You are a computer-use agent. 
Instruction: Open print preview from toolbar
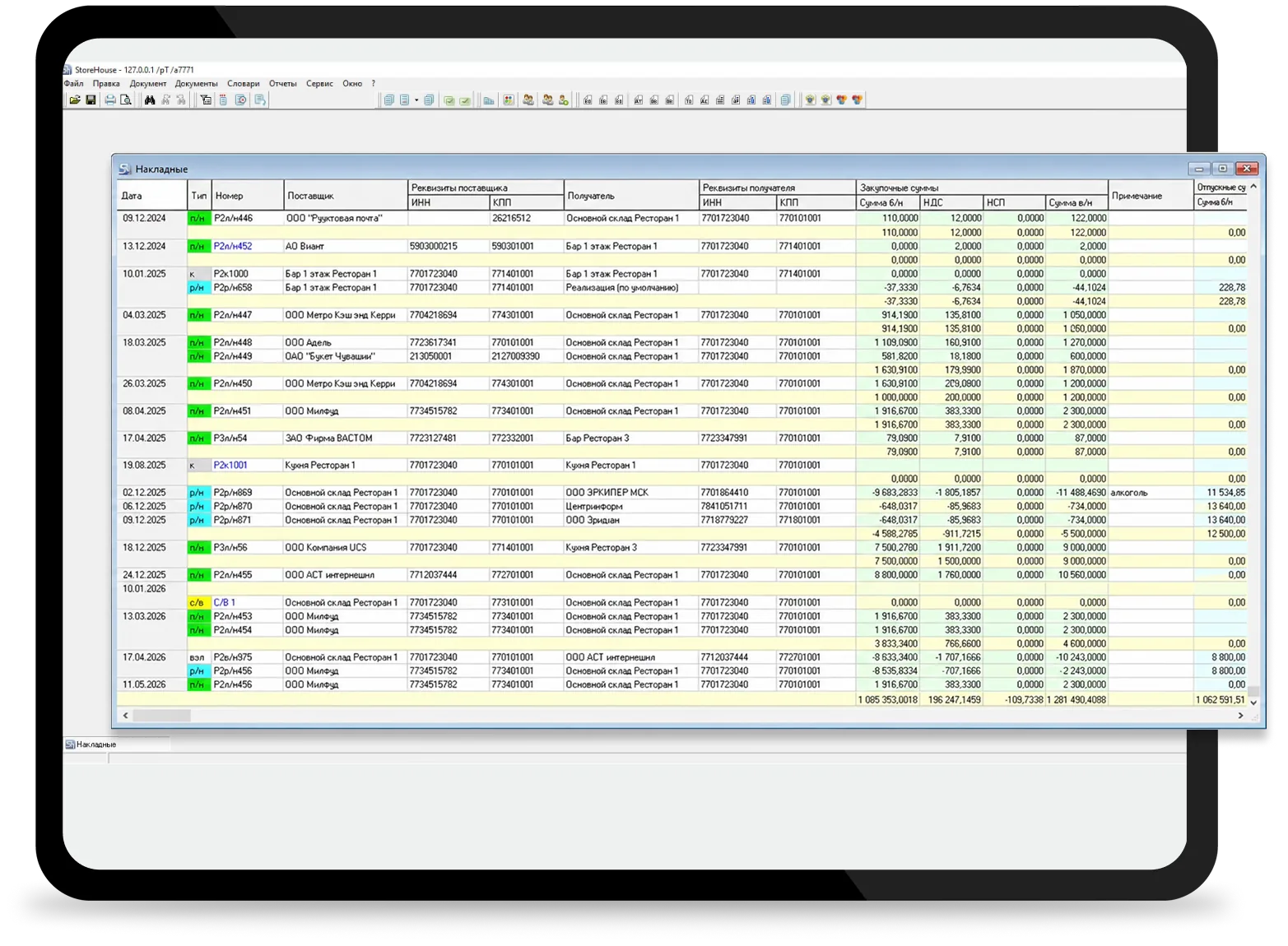coord(126,100)
